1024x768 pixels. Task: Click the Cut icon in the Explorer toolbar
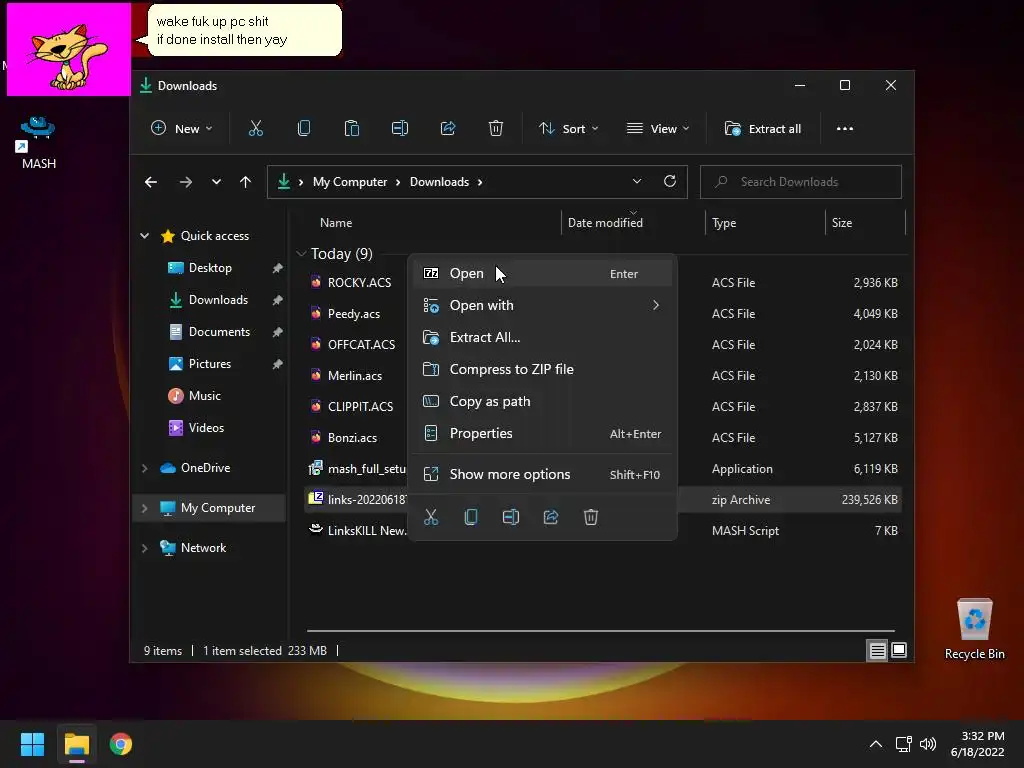(255, 129)
